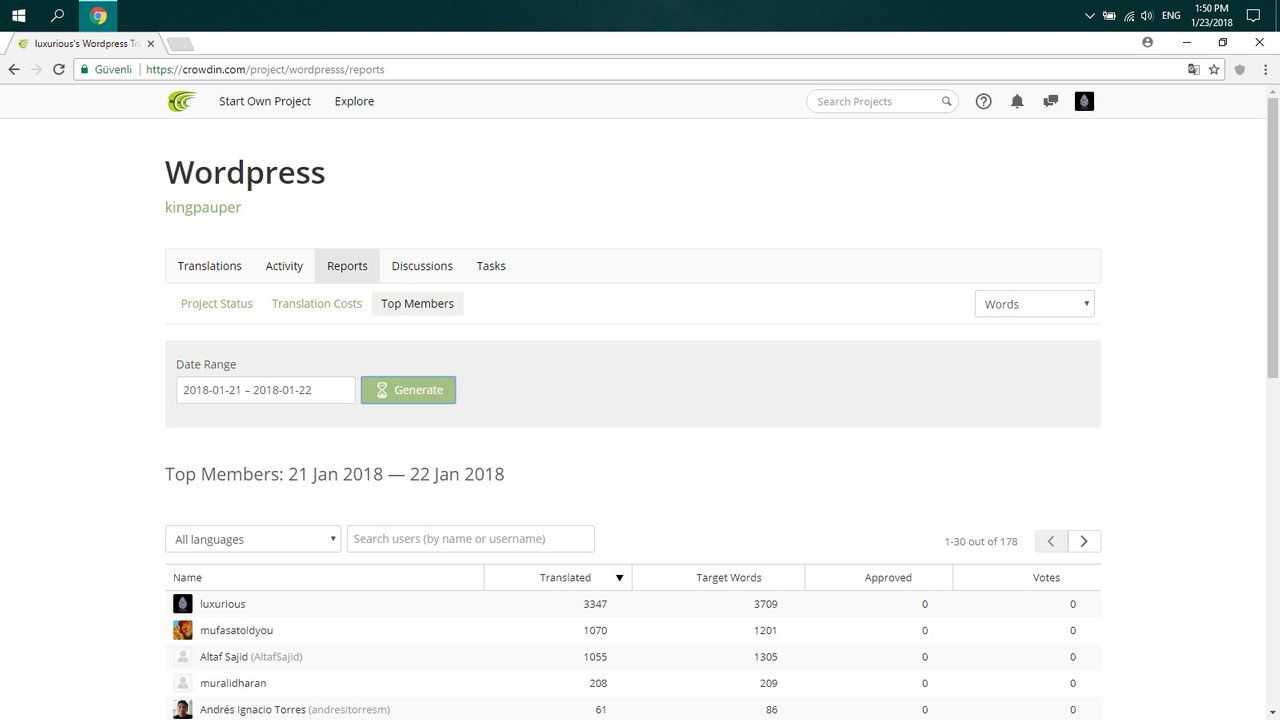Image resolution: width=1280 pixels, height=720 pixels.
Task: Click the Date Range input field
Action: pos(266,390)
